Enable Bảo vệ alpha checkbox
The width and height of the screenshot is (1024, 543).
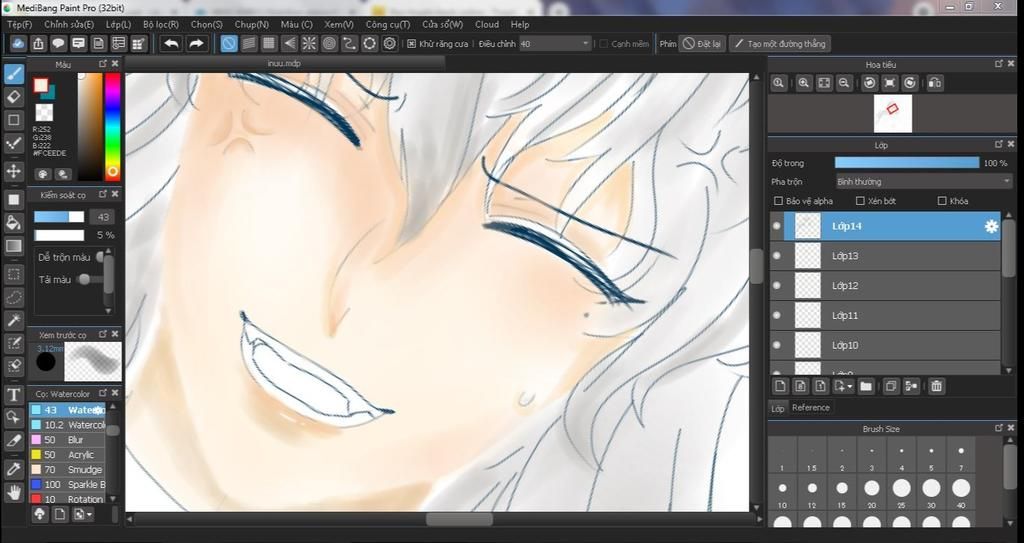click(x=778, y=201)
